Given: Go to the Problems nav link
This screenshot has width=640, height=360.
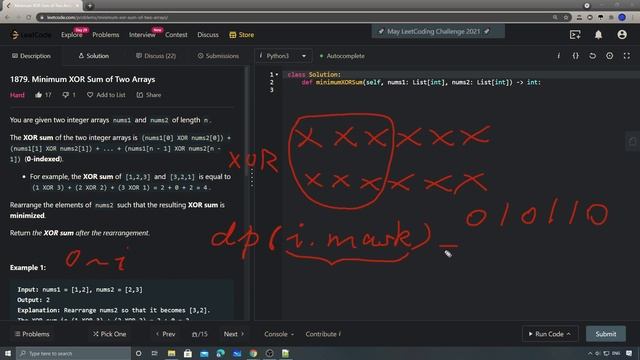Looking at the screenshot, I should pos(106,35).
